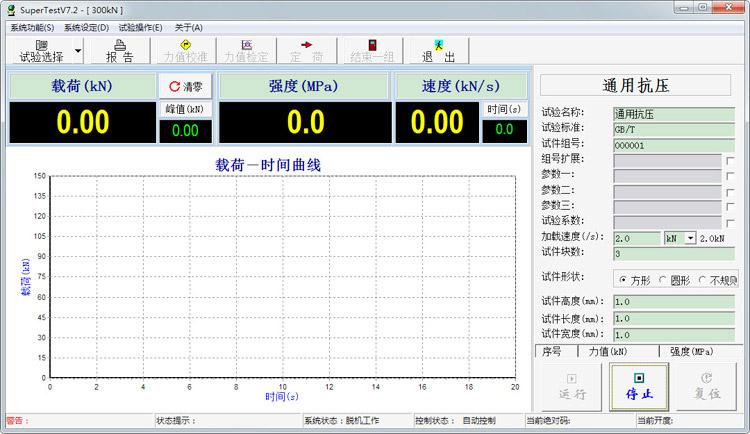
Task: Open the 报告 report printer icon
Action: click(x=119, y=45)
